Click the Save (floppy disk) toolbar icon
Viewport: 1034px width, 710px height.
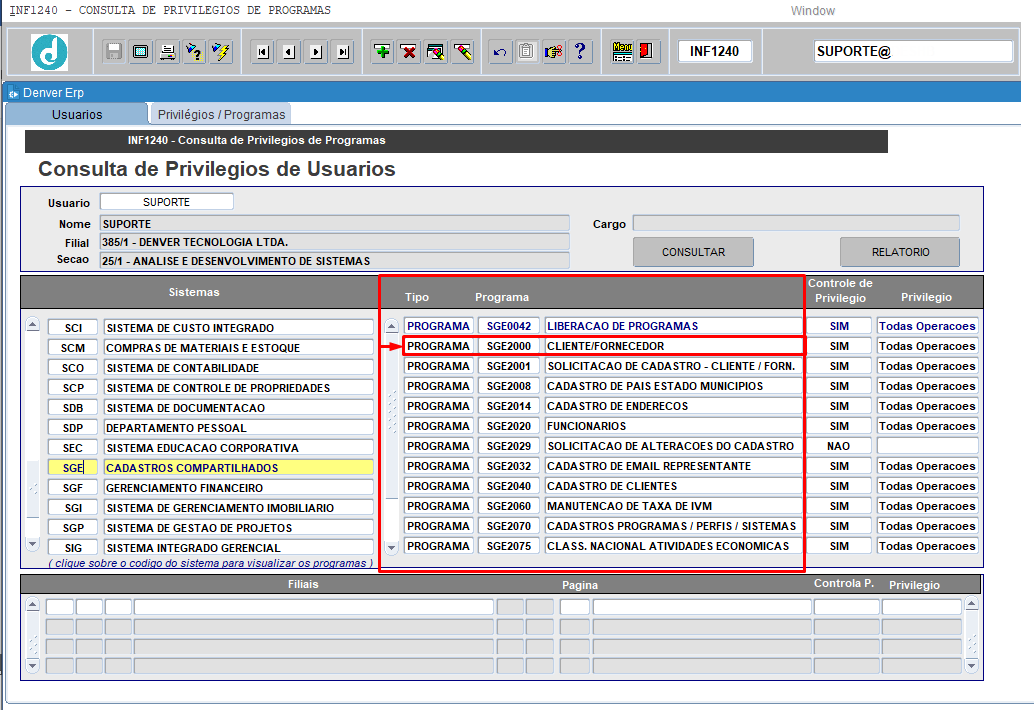tap(113, 51)
